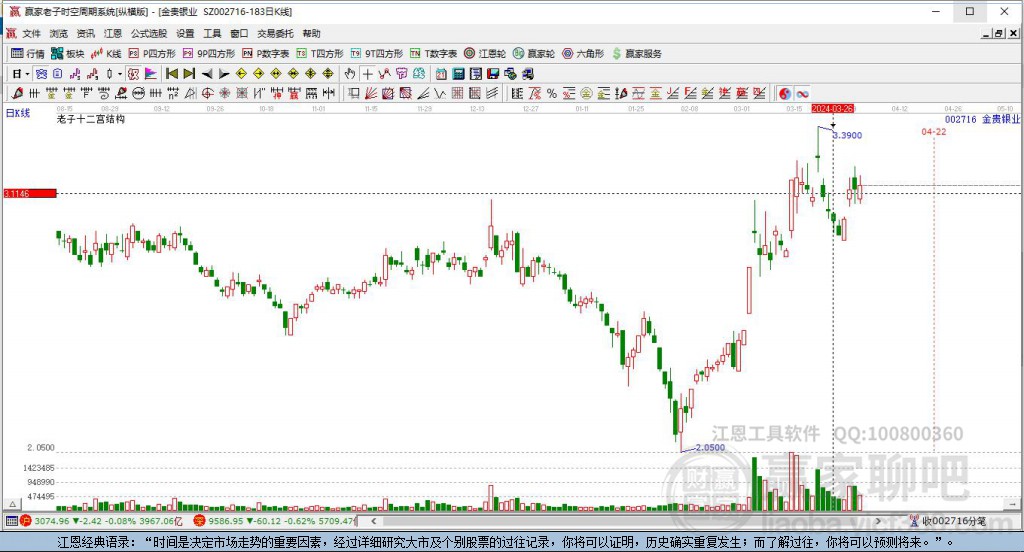Jump to last bar button
Viewport: 1024px width, 552px height.
tap(189, 74)
